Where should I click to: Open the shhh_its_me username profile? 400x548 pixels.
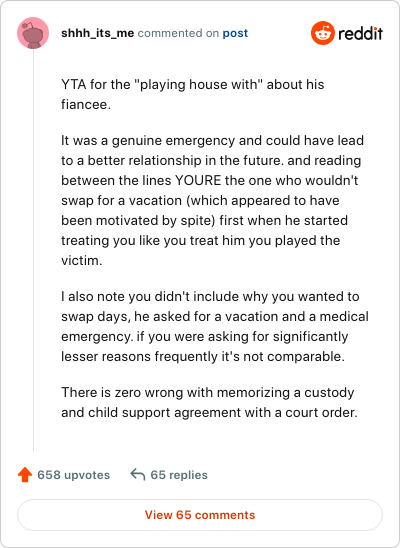point(97,33)
